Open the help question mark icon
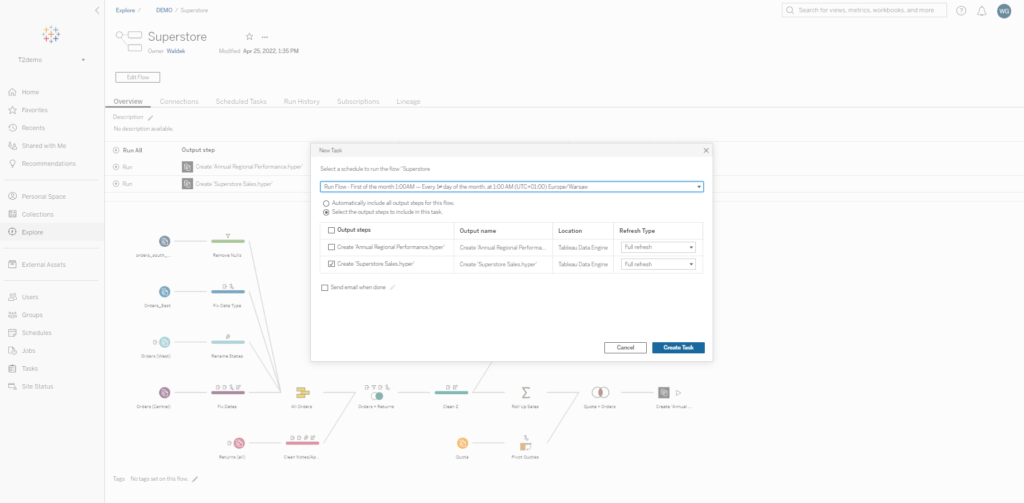 961,10
